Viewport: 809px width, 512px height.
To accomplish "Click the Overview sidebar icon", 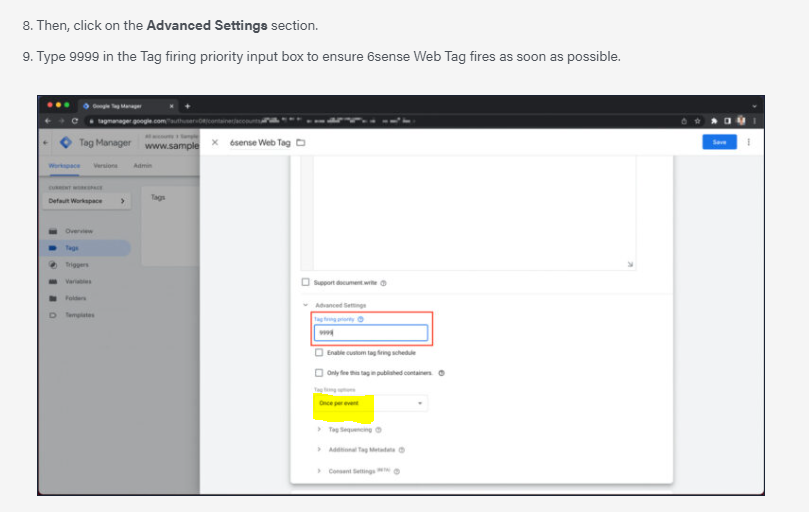I will coord(53,231).
